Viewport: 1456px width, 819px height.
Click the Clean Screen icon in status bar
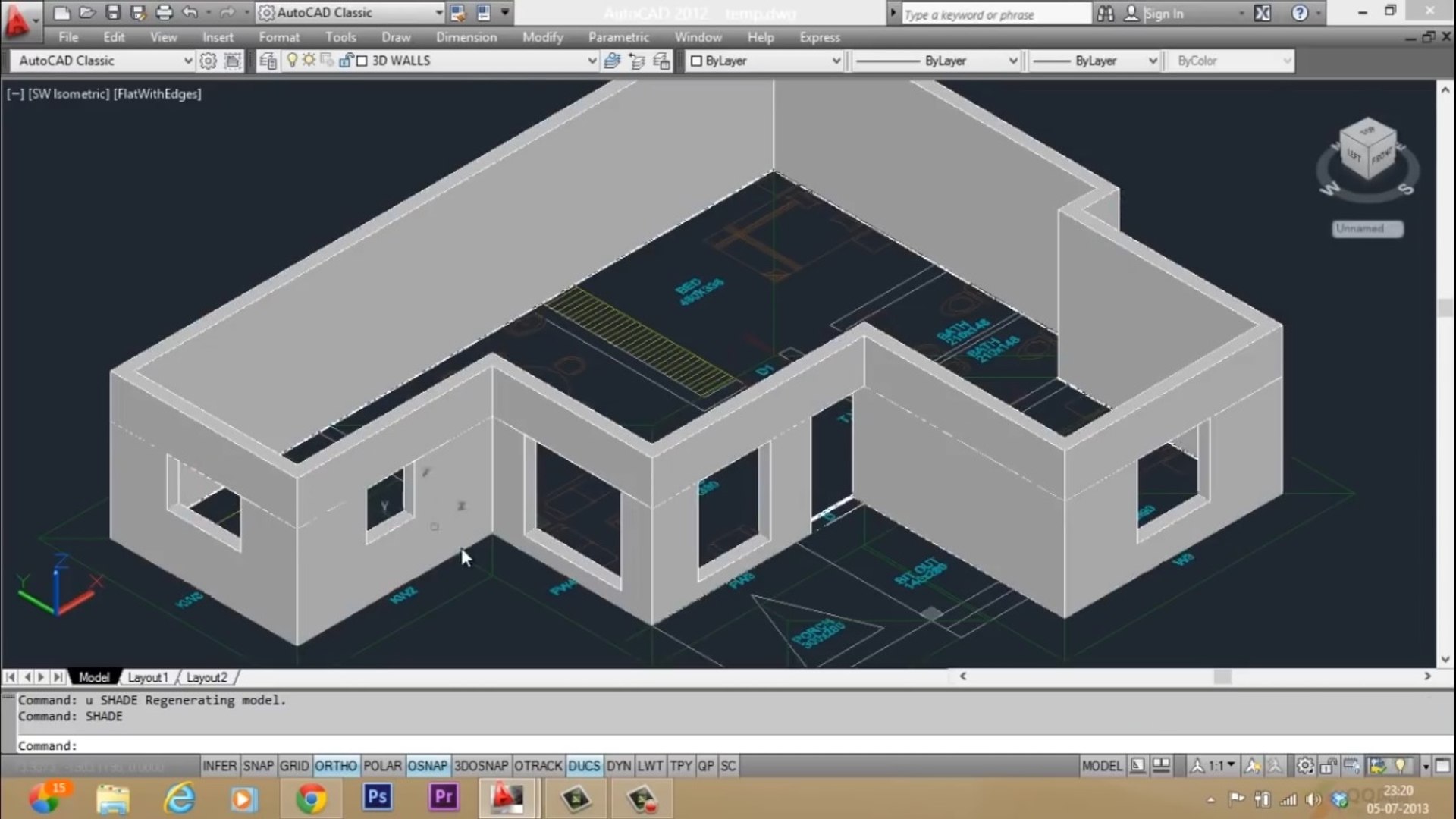(x=1442, y=766)
